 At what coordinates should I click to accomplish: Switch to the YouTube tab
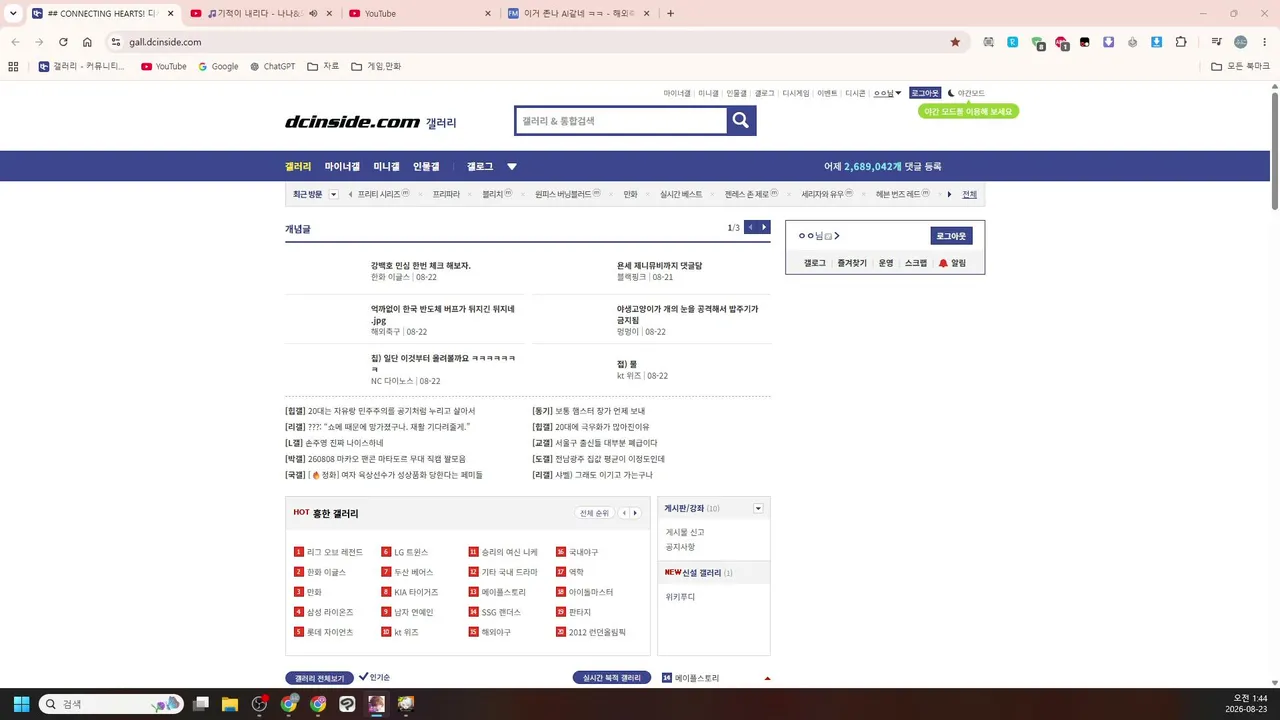tap(420, 13)
